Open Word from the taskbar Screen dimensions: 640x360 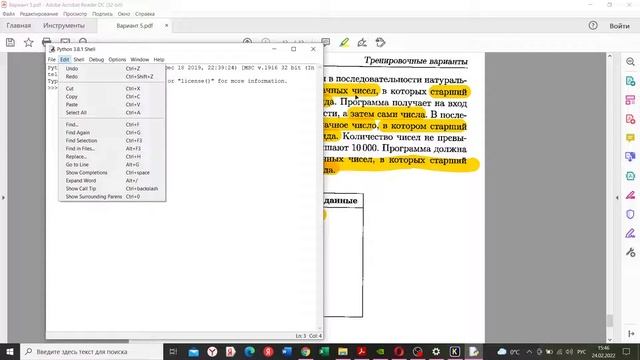pos(287,351)
